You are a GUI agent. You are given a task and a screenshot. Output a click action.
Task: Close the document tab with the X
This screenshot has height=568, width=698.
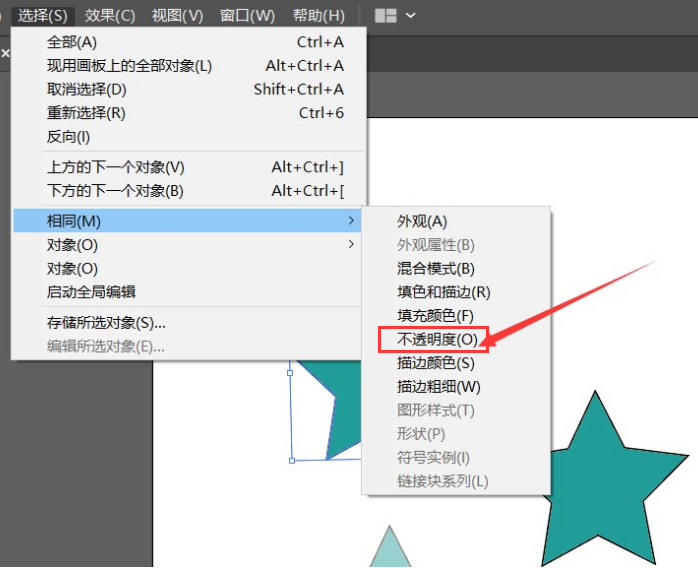5,53
